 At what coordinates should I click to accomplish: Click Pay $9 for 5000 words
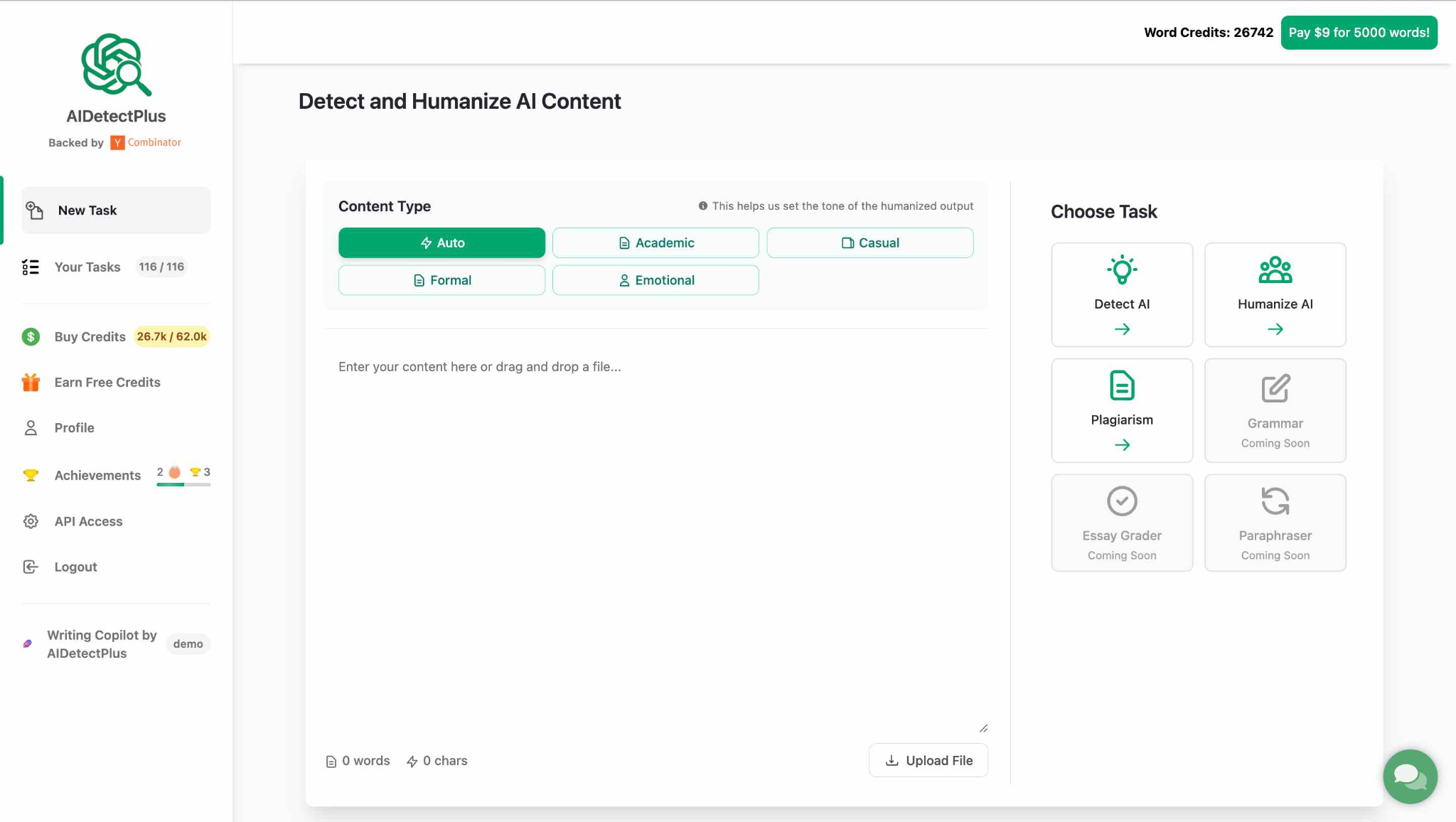[x=1358, y=32]
